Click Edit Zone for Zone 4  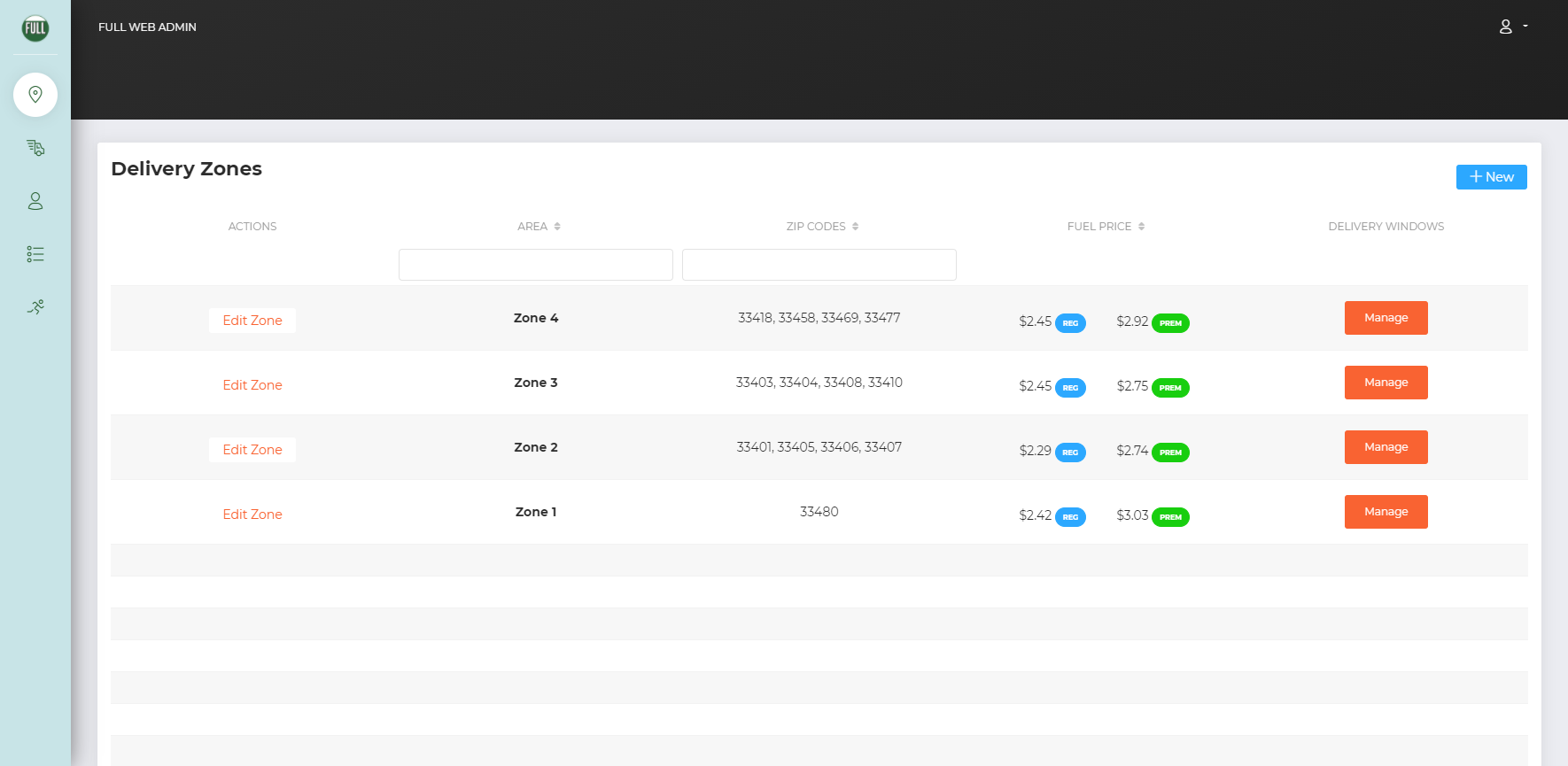pos(252,321)
